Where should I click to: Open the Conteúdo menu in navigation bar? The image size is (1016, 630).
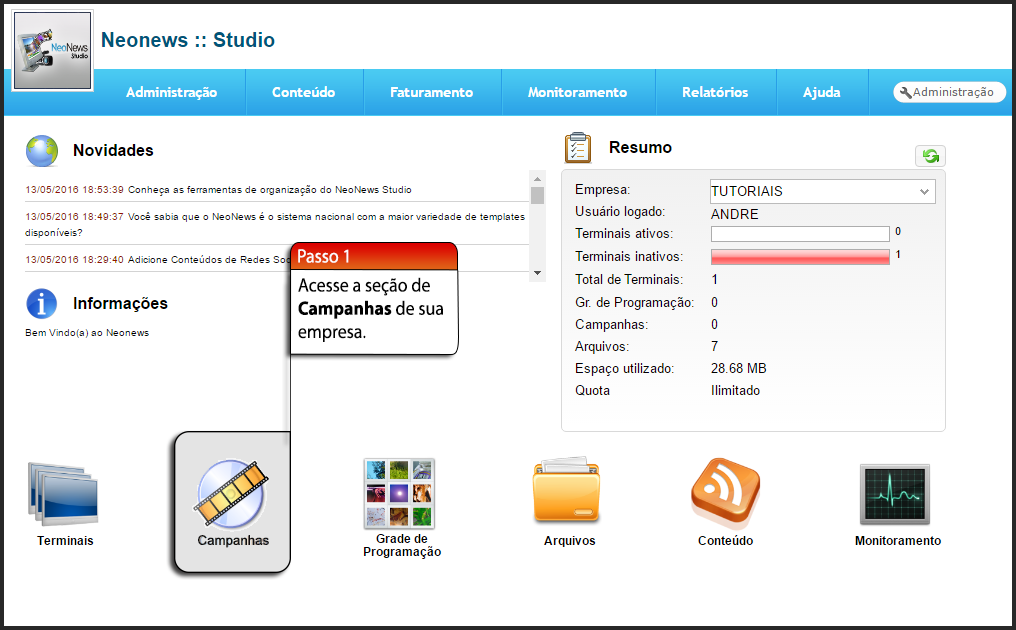pos(303,92)
